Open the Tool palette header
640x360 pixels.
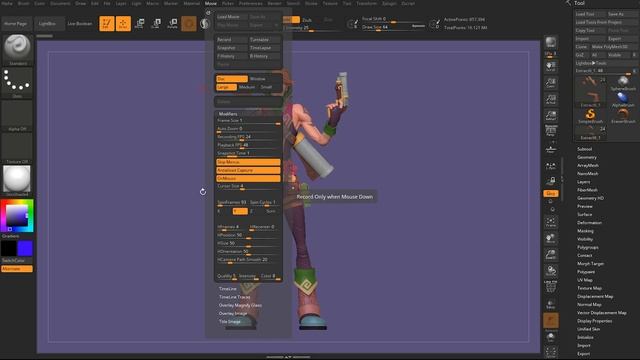[580, 3]
